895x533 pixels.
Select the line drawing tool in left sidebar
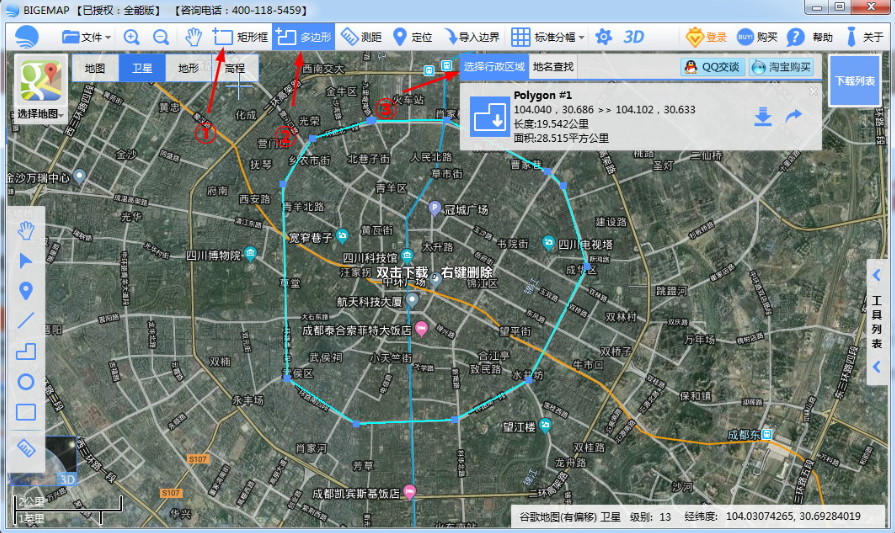click(26, 321)
